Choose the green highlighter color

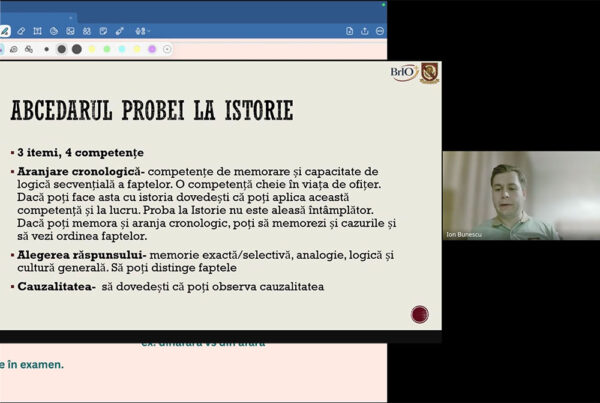tap(107, 49)
